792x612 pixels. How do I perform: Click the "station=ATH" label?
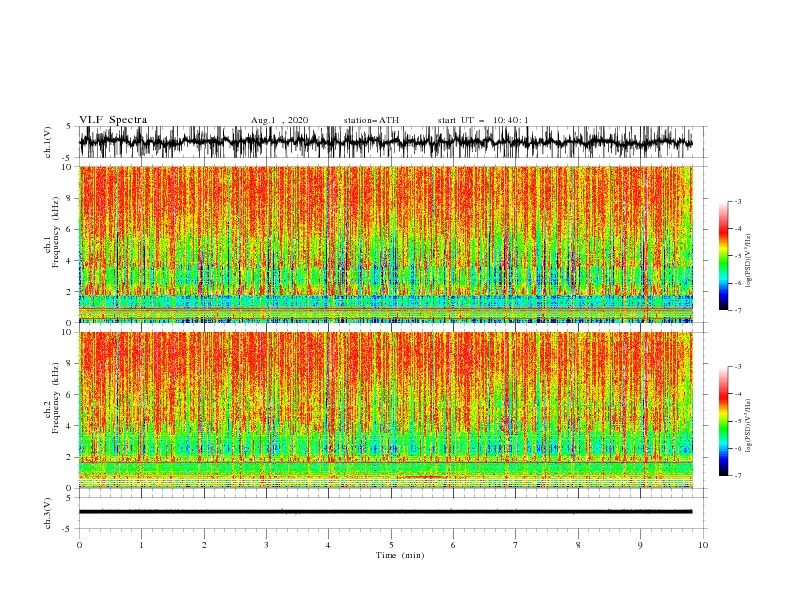pos(371,120)
